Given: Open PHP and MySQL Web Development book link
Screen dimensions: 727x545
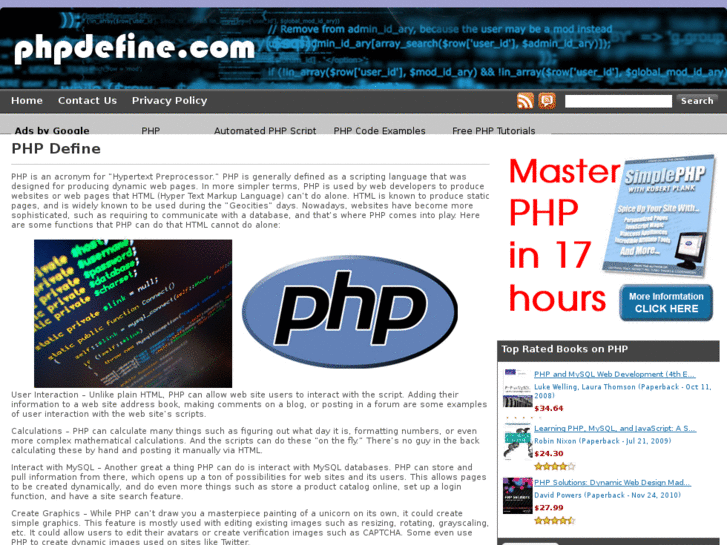Looking at the screenshot, I should pos(615,374).
